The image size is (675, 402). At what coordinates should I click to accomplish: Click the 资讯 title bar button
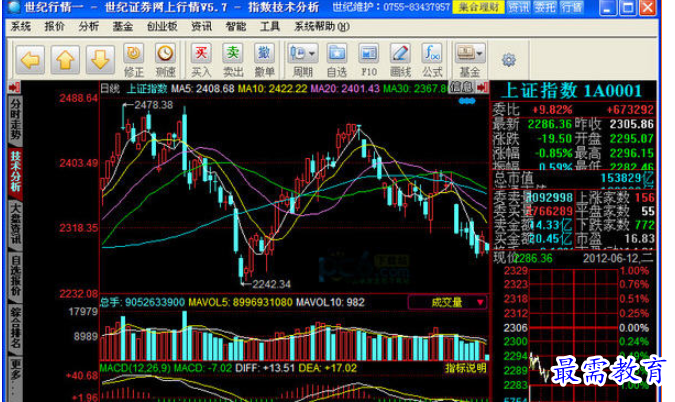518,7
